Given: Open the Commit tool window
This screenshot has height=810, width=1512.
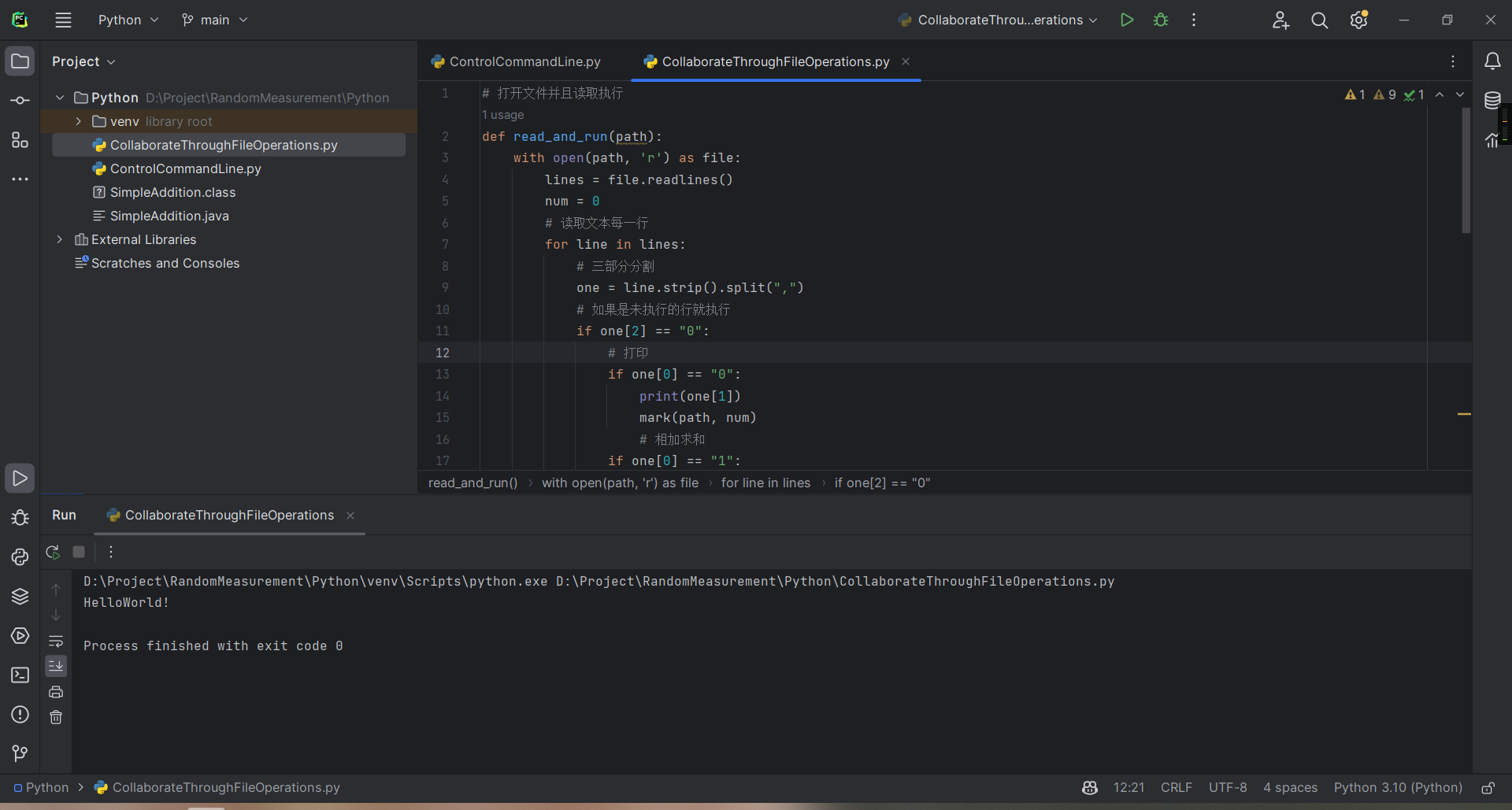Looking at the screenshot, I should [x=20, y=101].
